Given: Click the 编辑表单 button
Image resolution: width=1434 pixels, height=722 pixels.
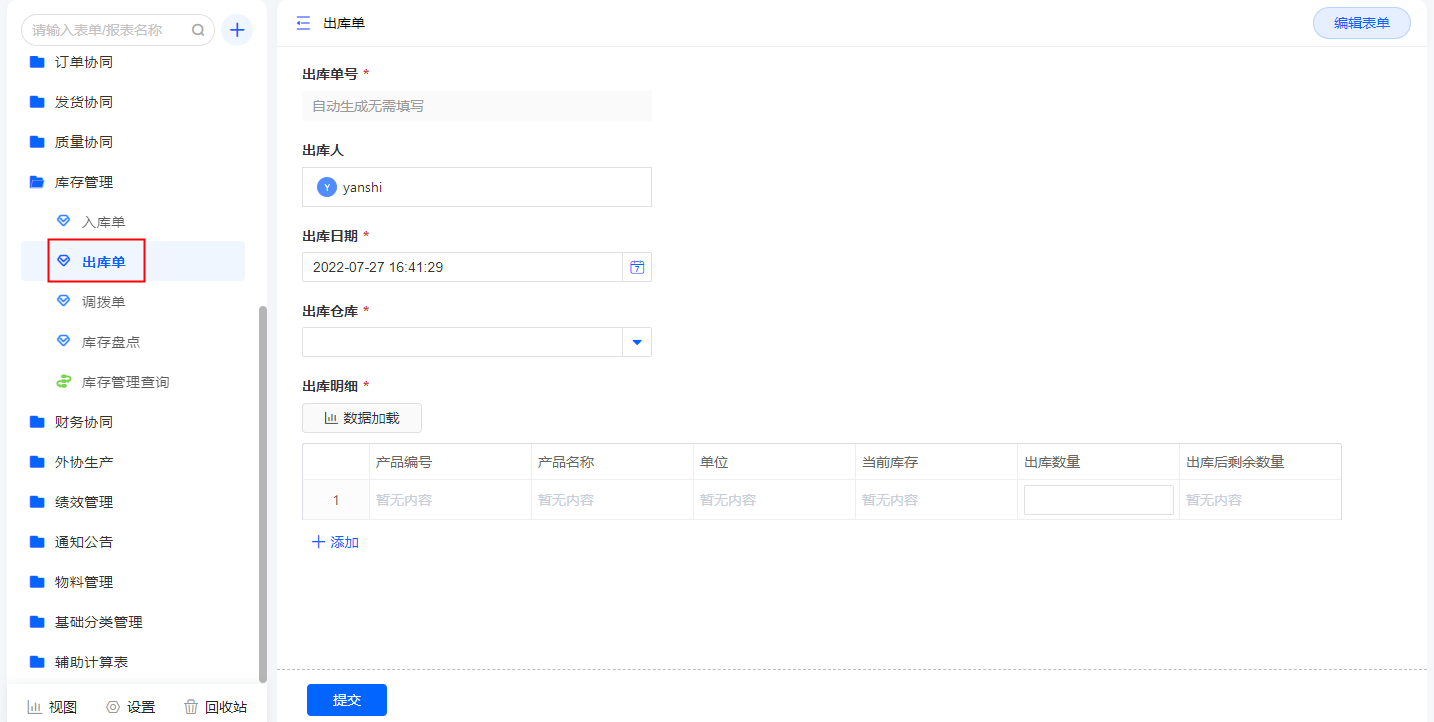Looking at the screenshot, I should pos(1361,23).
